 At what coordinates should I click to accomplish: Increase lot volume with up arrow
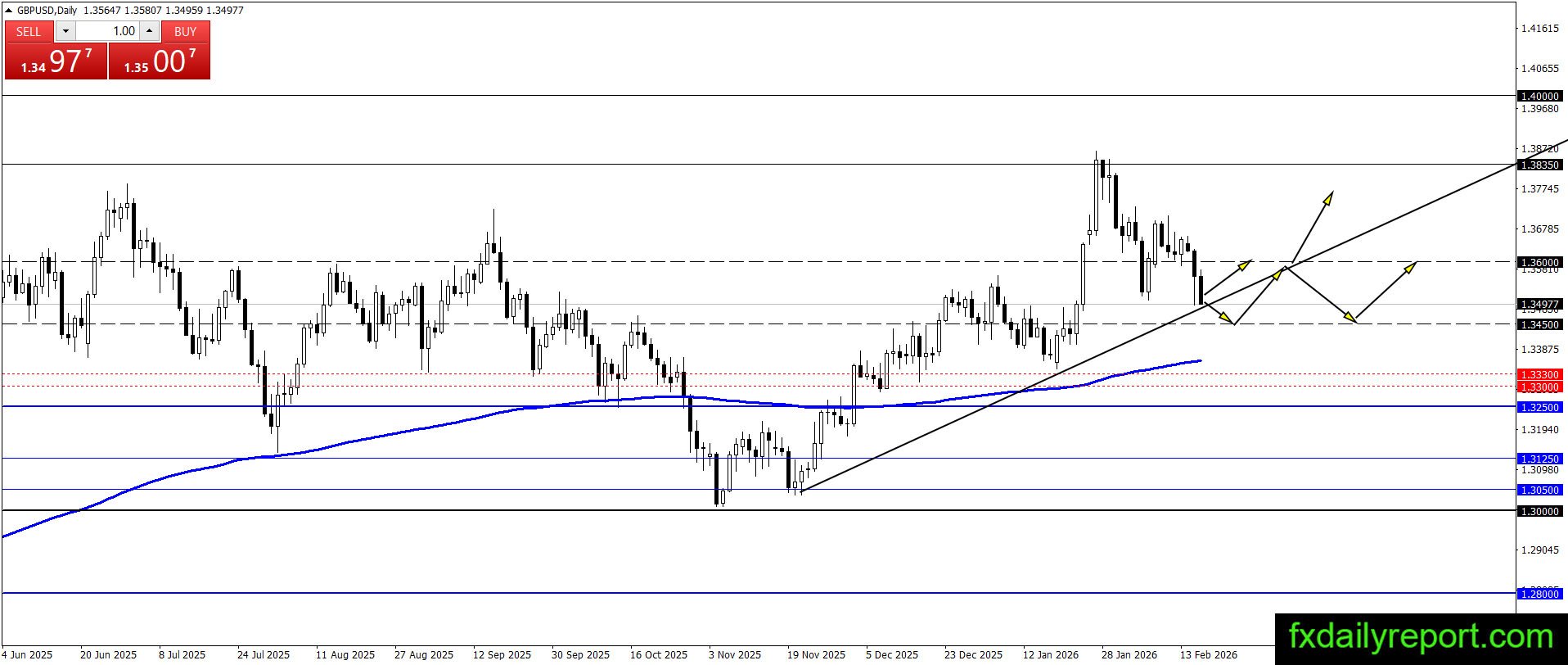pos(149,31)
